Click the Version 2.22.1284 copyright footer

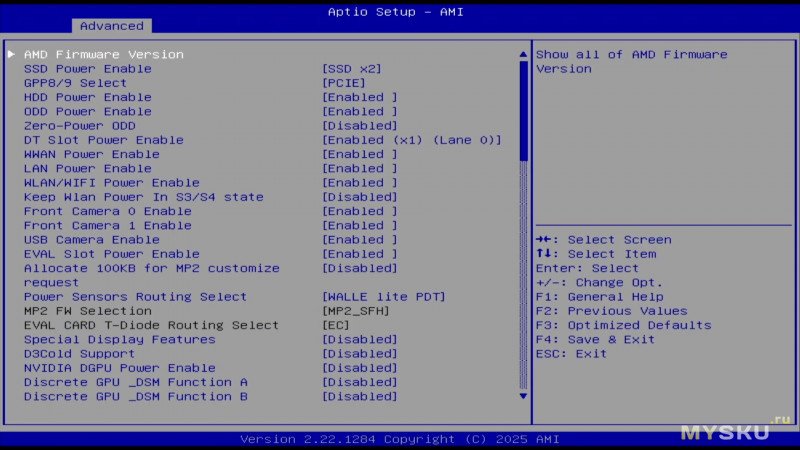[x=400, y=439]
